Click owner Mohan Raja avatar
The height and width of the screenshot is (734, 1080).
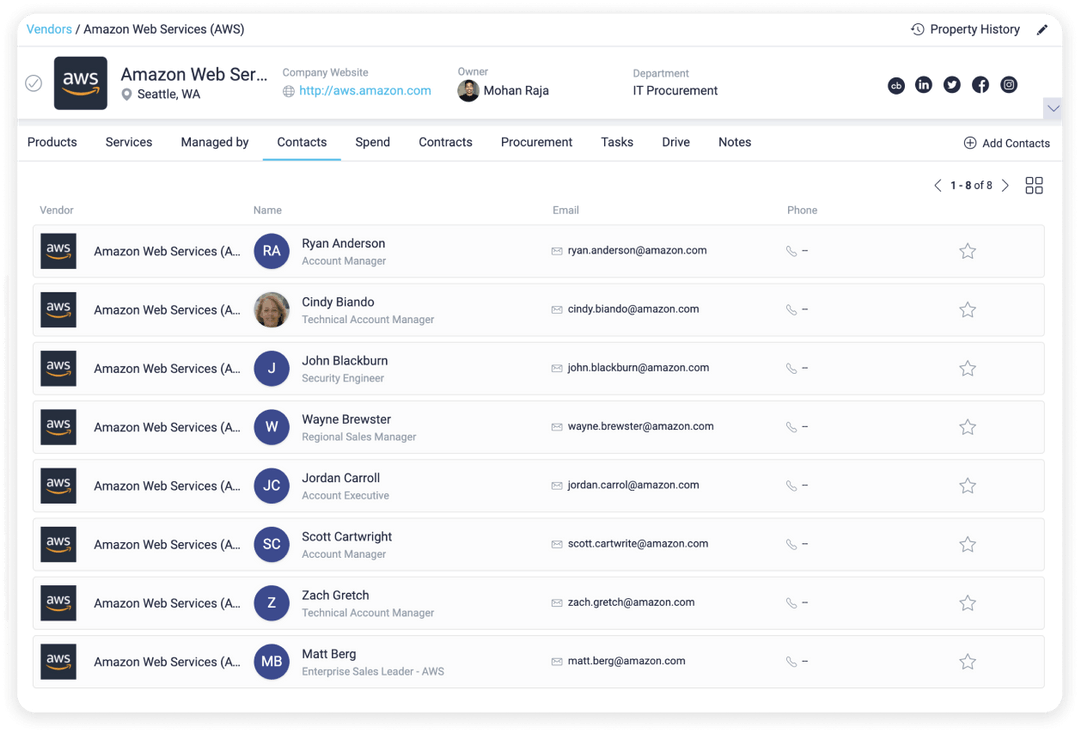[x=468, y=91]
